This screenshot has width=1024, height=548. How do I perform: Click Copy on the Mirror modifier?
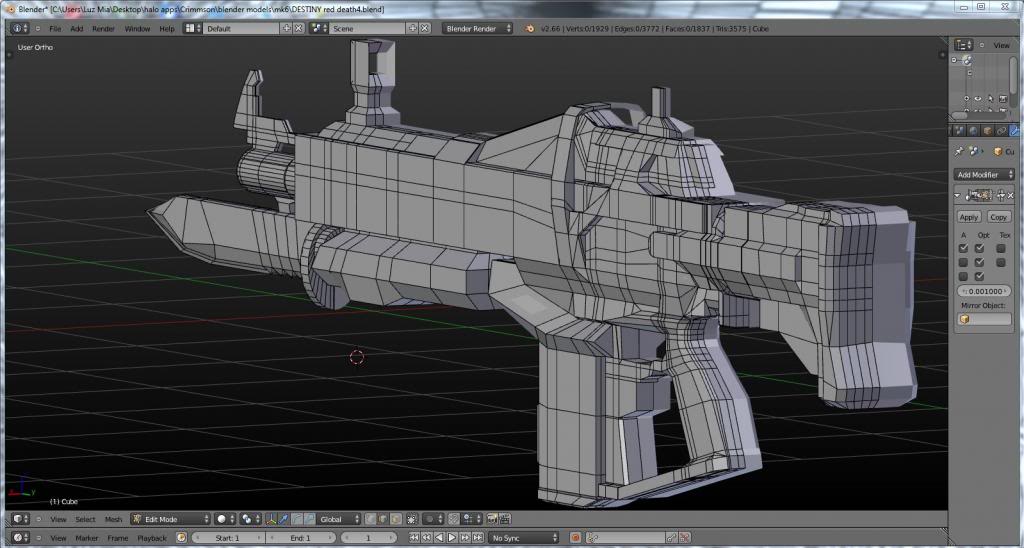click(x=999, y=217)
